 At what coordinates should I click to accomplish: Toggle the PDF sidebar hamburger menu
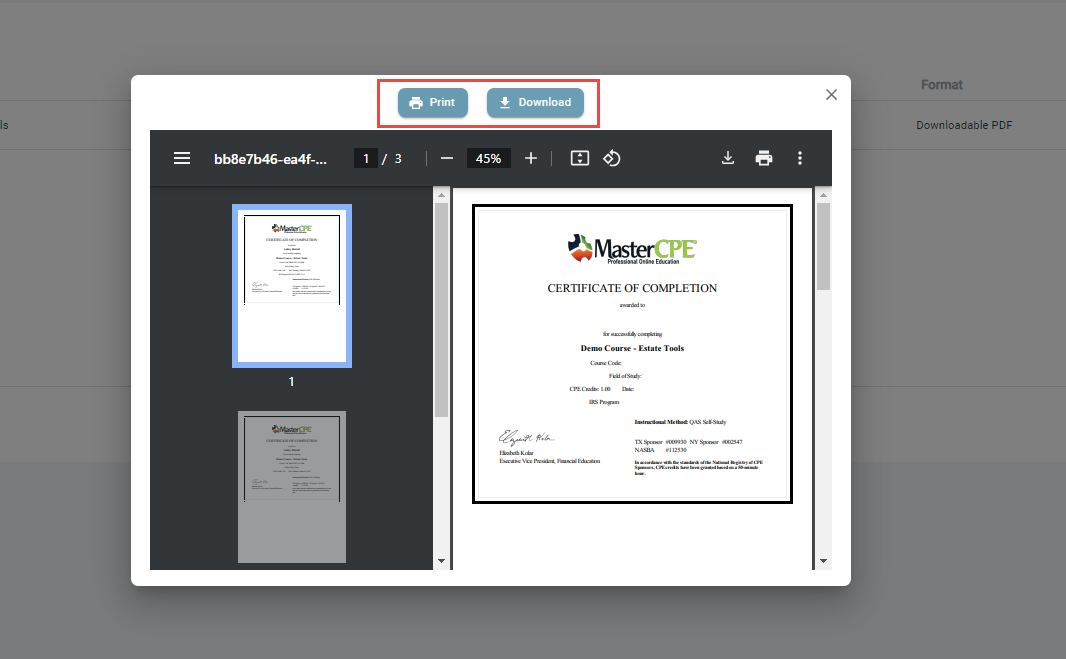point(182,158)
